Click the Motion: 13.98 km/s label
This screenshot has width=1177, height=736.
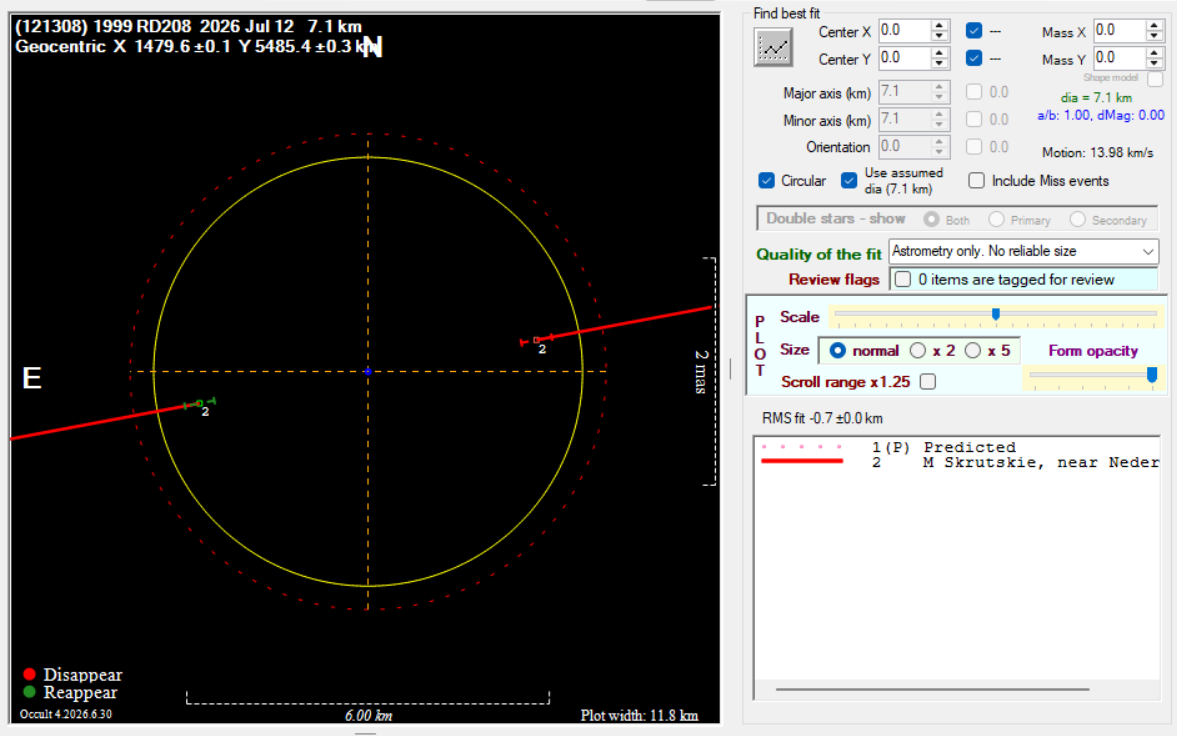pyautogui.click(x=1097, y=152)
